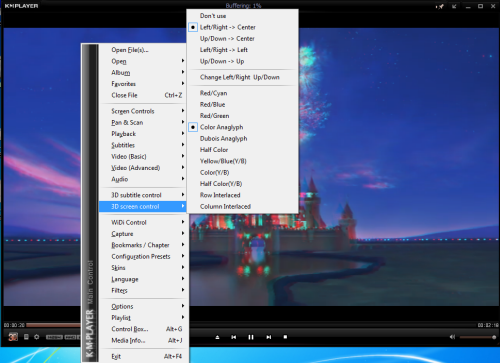Click the total duration time display

click(x=488, y=325)
